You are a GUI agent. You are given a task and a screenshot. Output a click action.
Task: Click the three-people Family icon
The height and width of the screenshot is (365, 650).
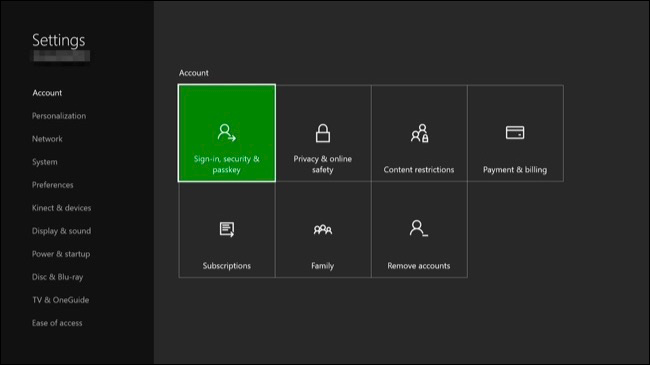point(323,229)
